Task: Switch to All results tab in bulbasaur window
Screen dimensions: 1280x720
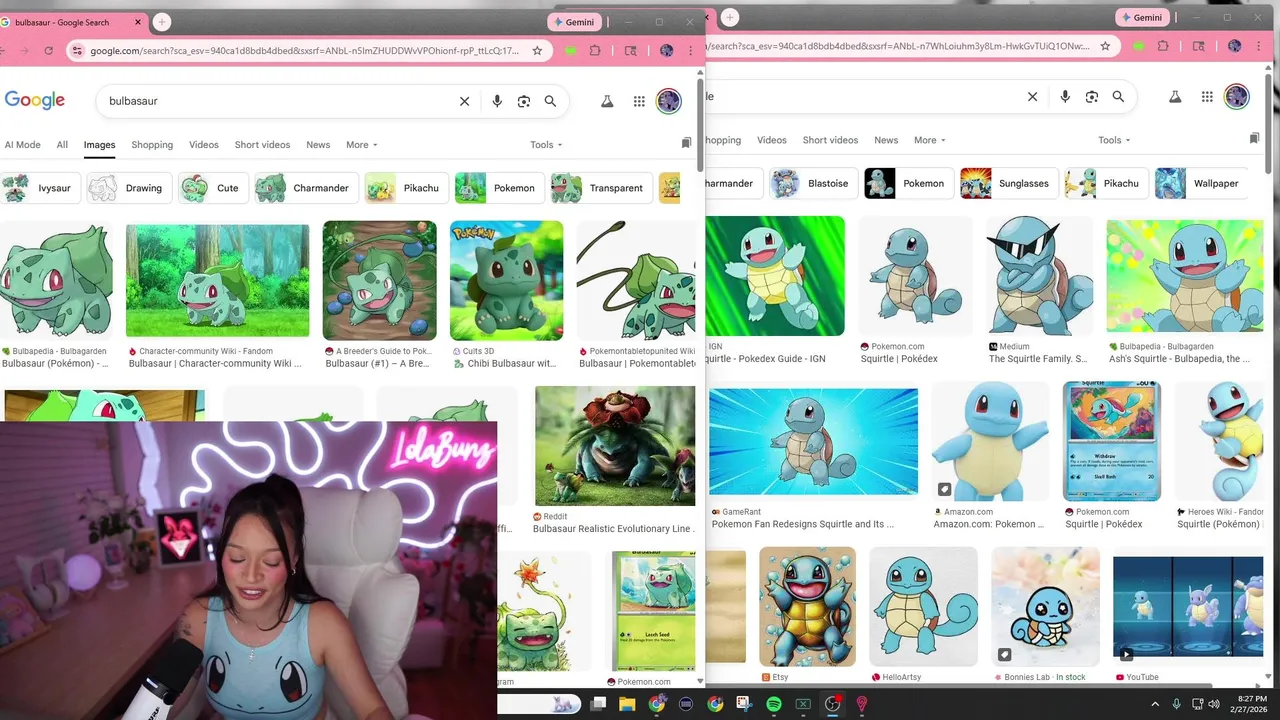Action: tap(62, 145)
